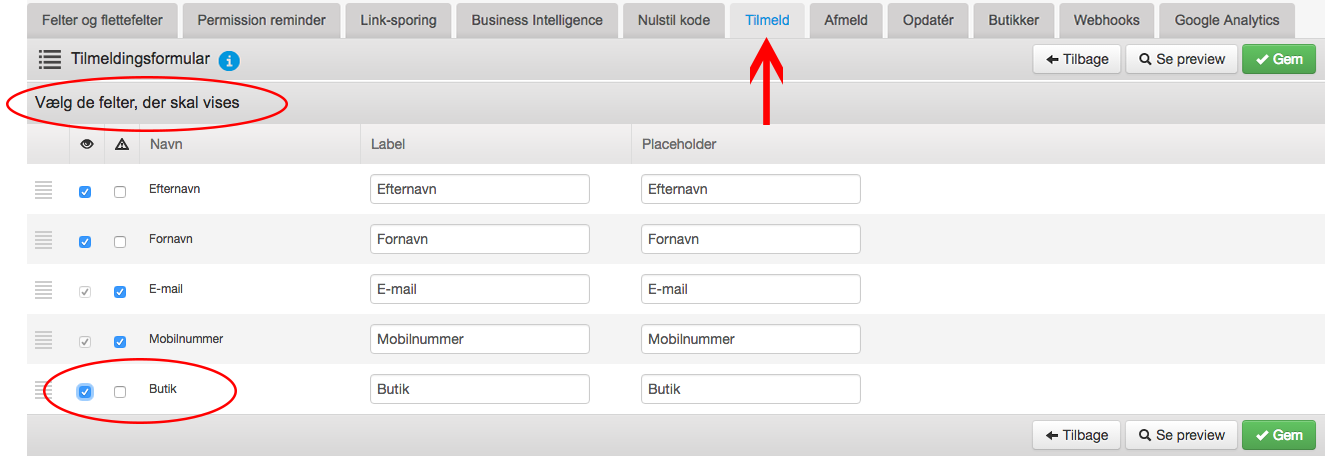Viewport: 1325px width, 456px height.
Task: Click the drag handle for Butik row
Action: tap(43, 390)
